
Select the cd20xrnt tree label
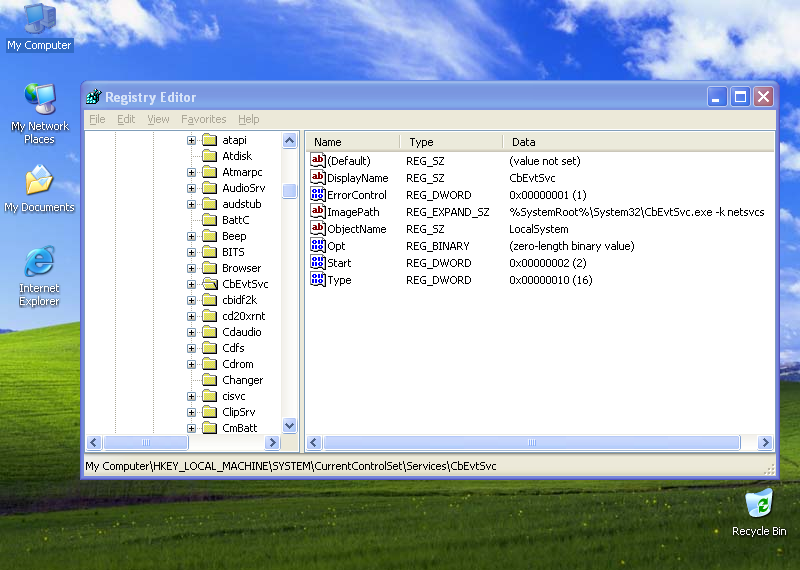click(243, 316)
